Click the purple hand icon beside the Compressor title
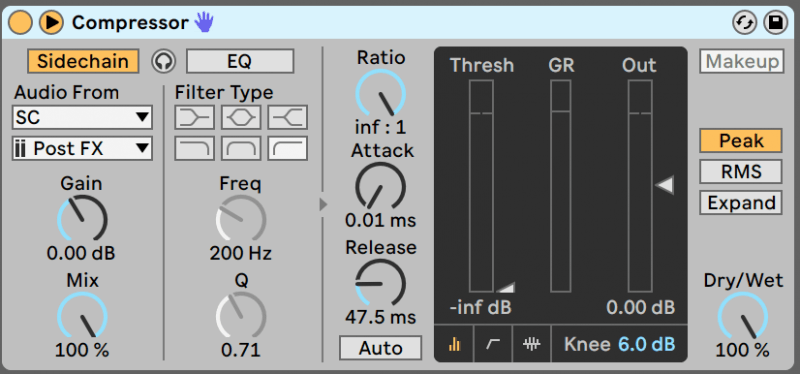 (x=205, y=22)
